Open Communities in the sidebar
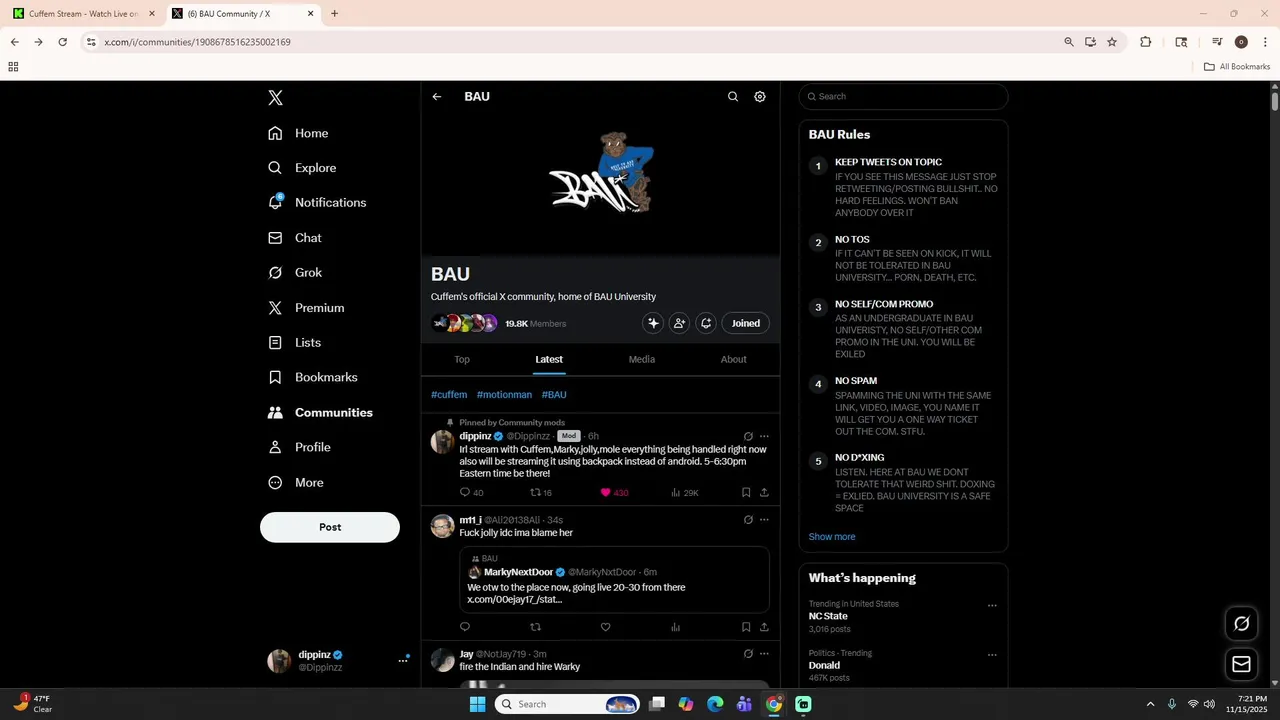1280x720 pixels. coord(320,412)
